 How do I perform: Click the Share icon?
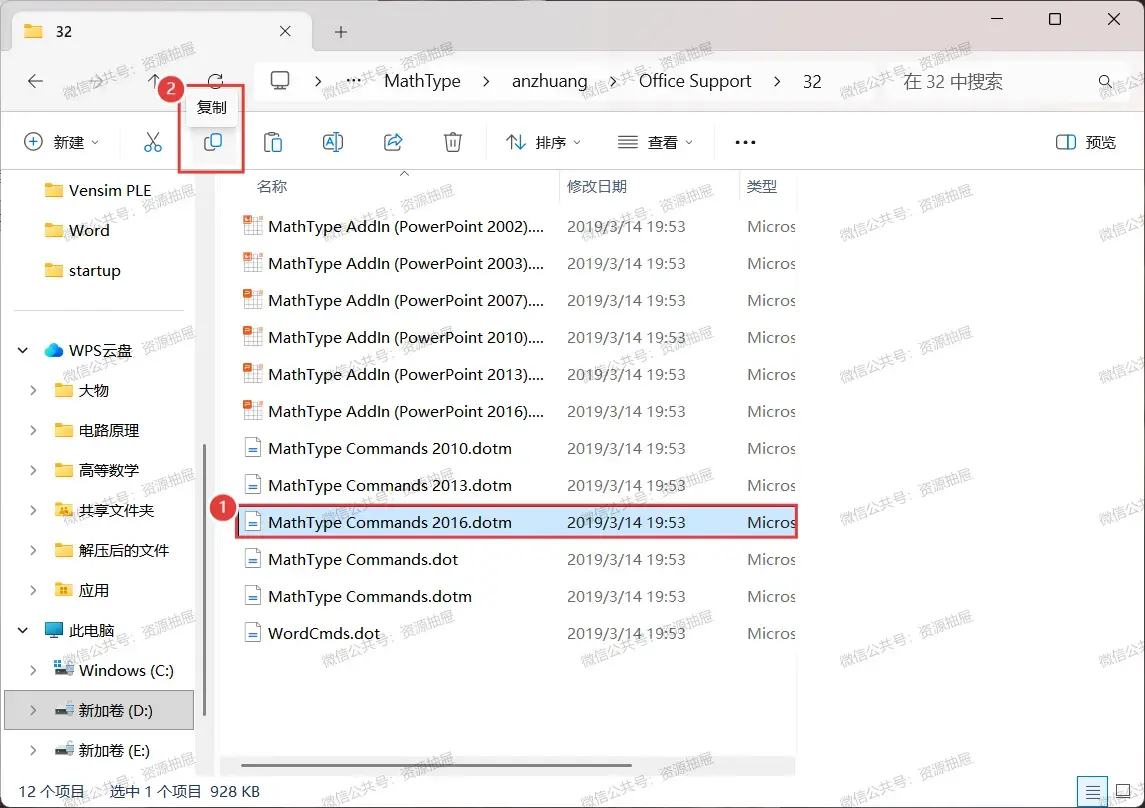point(393,142)
